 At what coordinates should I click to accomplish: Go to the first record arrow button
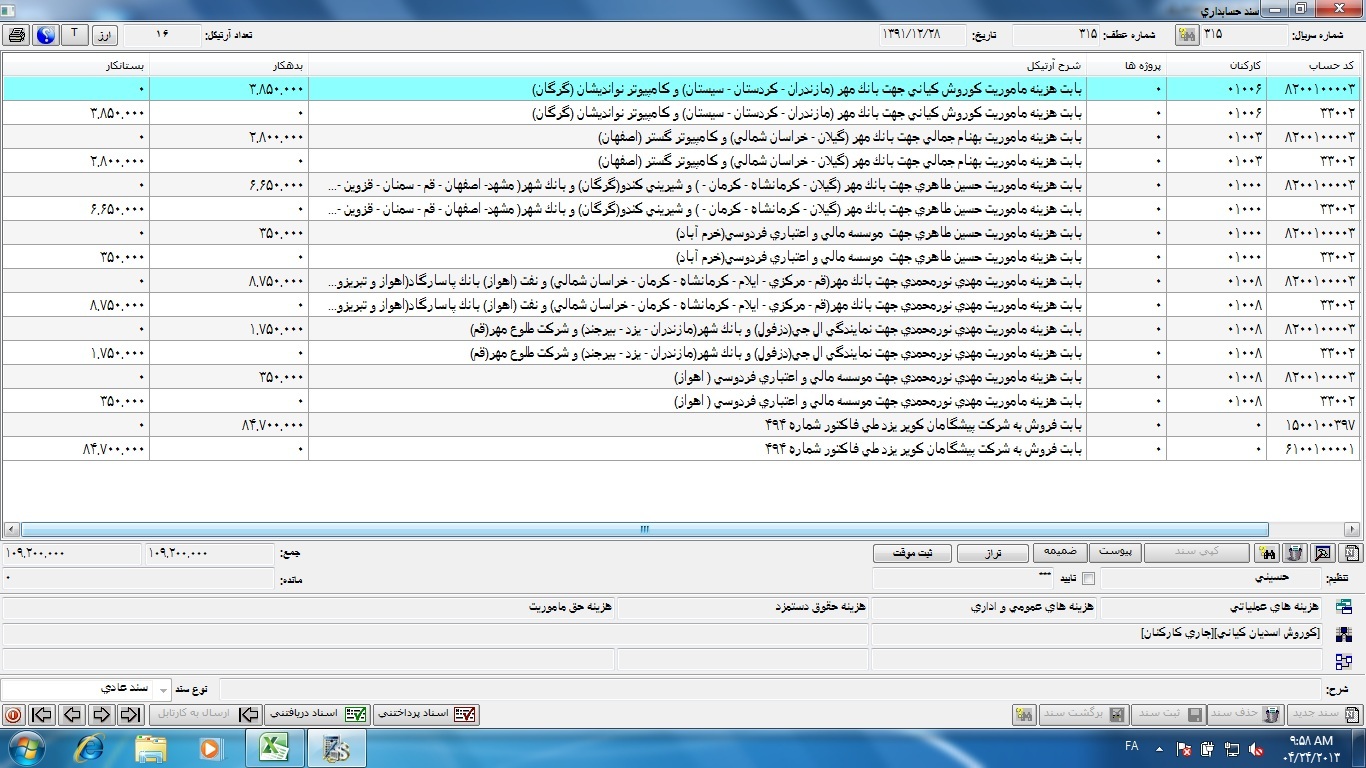point(42,715)
